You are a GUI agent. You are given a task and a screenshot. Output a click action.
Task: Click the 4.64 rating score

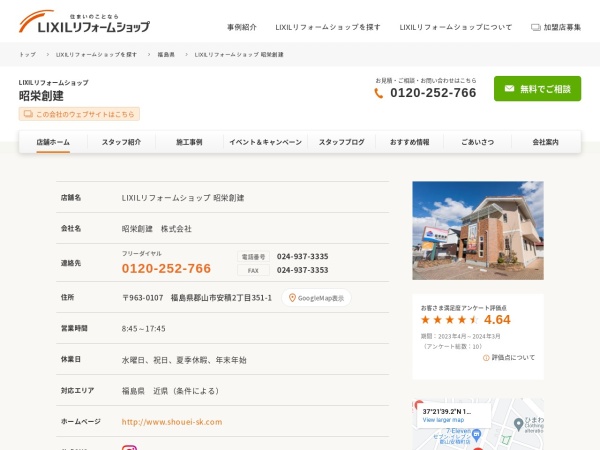(x=497, y=320)
